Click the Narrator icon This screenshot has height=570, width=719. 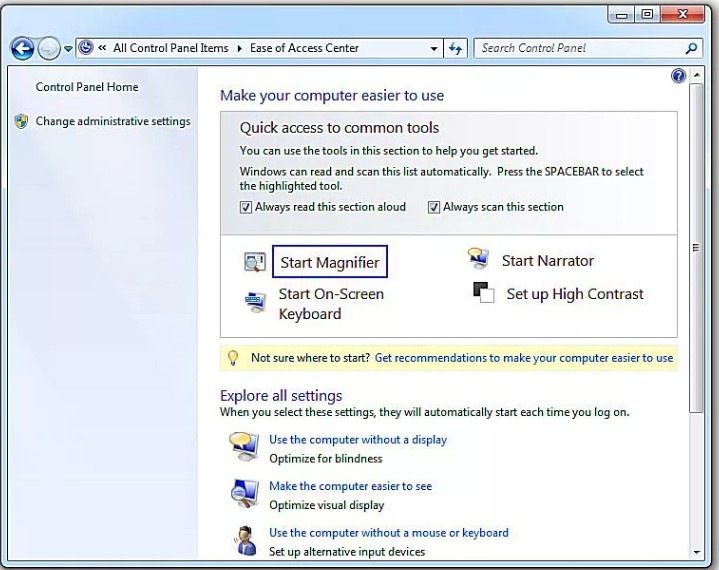(478, 258)
